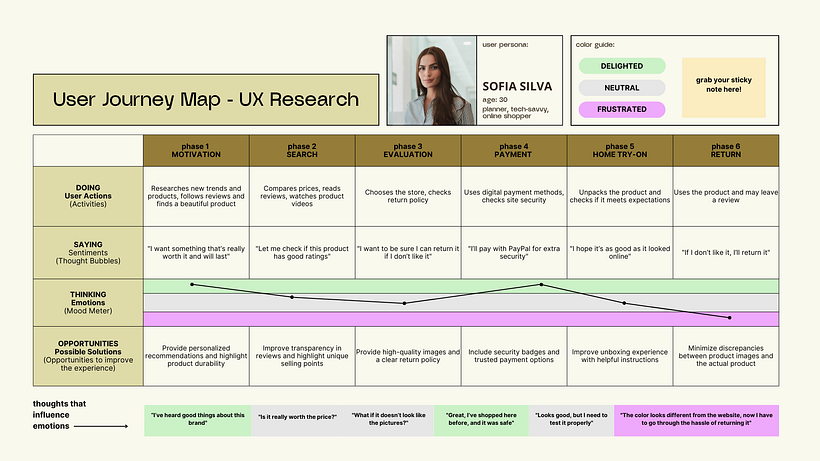Click the phase 5 HOME TRY-ON header
Viewport: 820px width, 461px height.
click(x=620, y=151)
